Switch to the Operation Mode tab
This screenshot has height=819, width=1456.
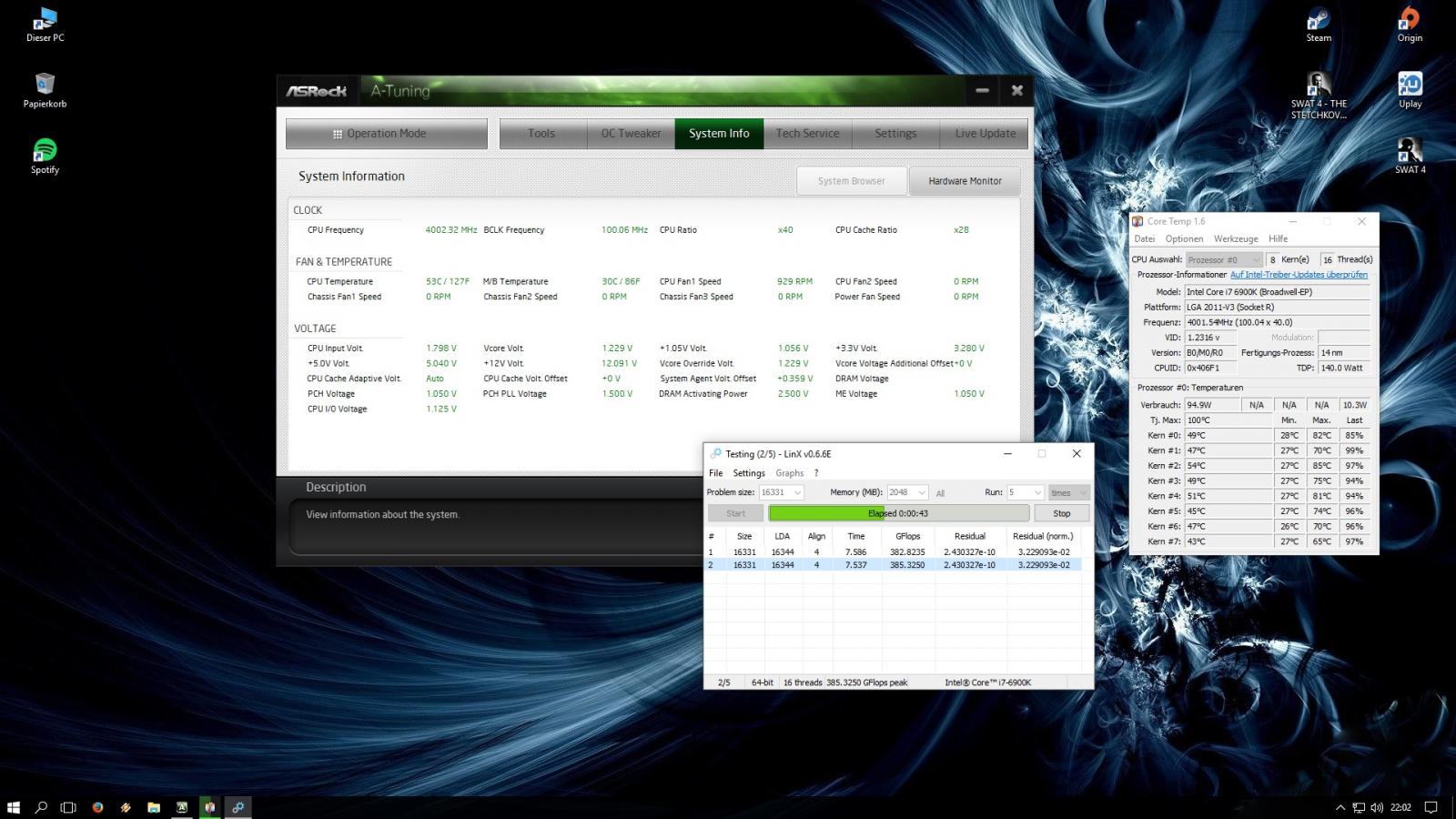click(387, 134)
